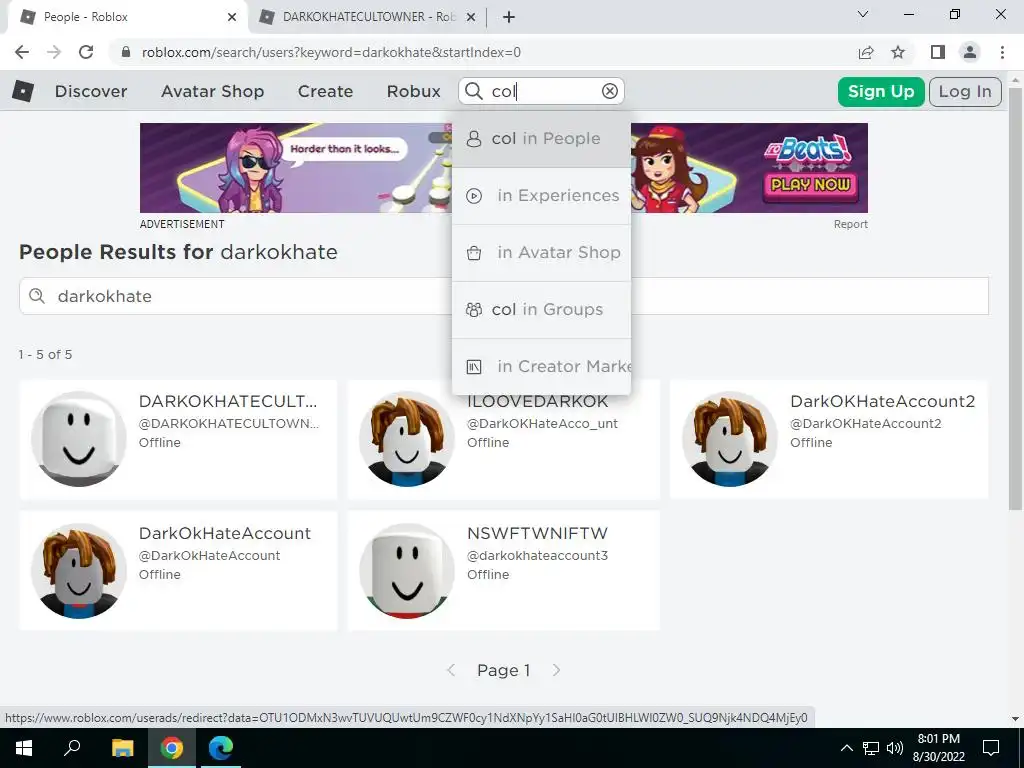Image resolution: width=1024 pixels, height=768 pixels.
Task: Click the address bar URL
Action: coord(331,52)
